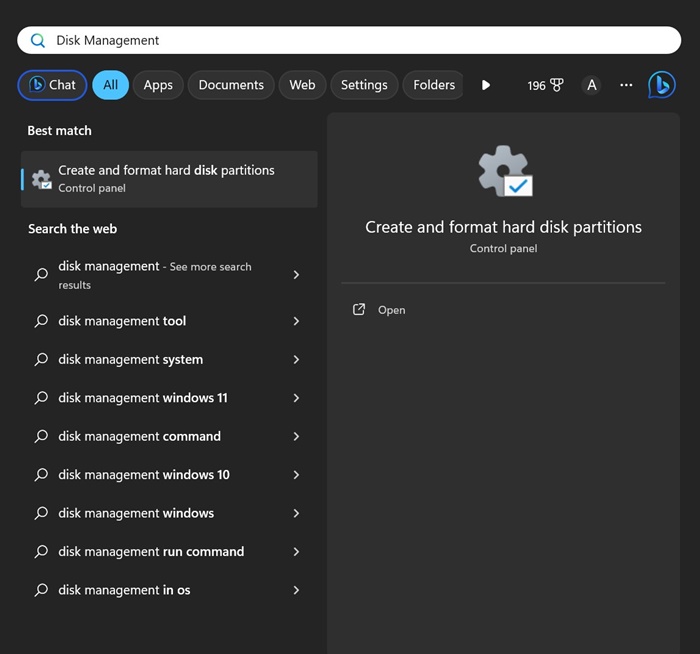Click the gear icon in Best match result
Screen dimensions: 700x654
42,179
